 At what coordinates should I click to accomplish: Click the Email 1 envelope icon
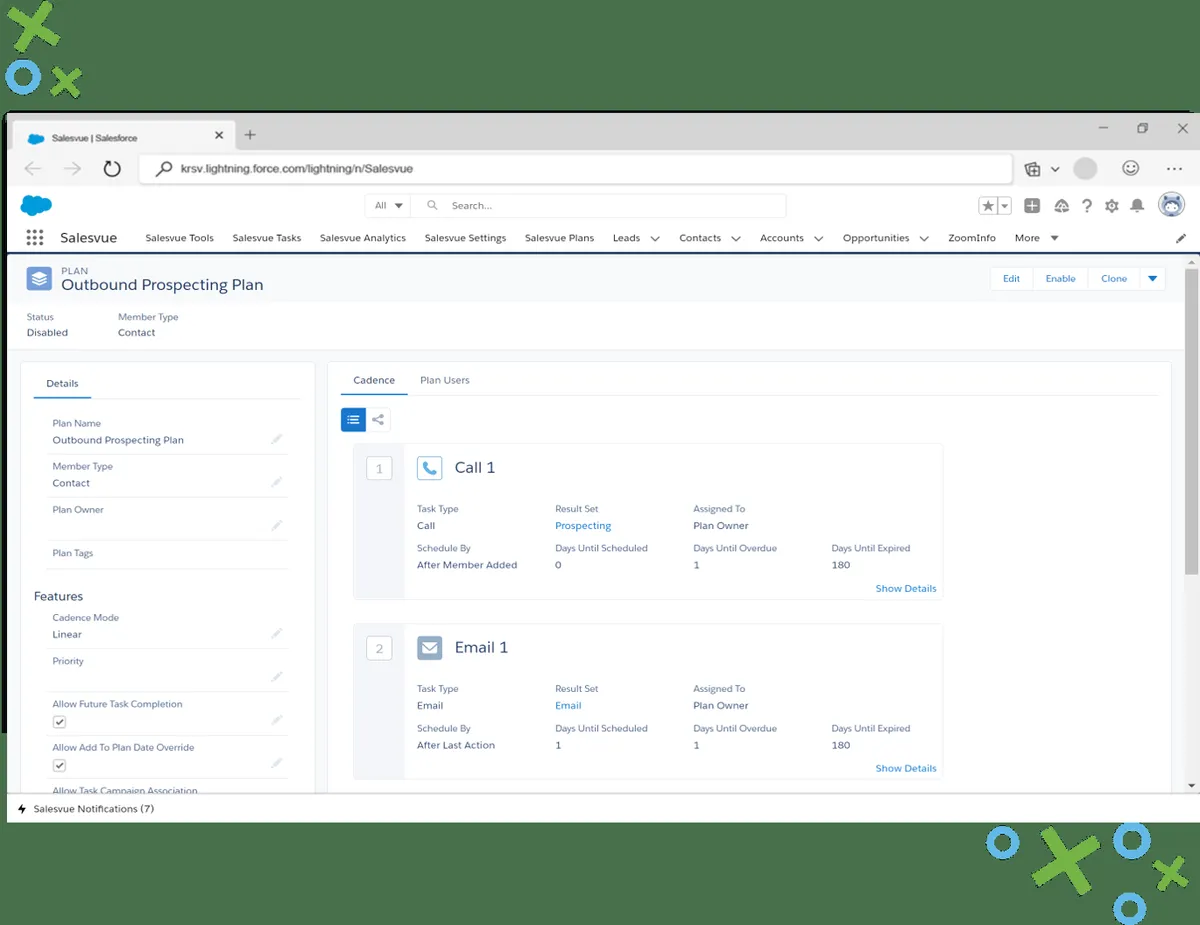[429, 647]
